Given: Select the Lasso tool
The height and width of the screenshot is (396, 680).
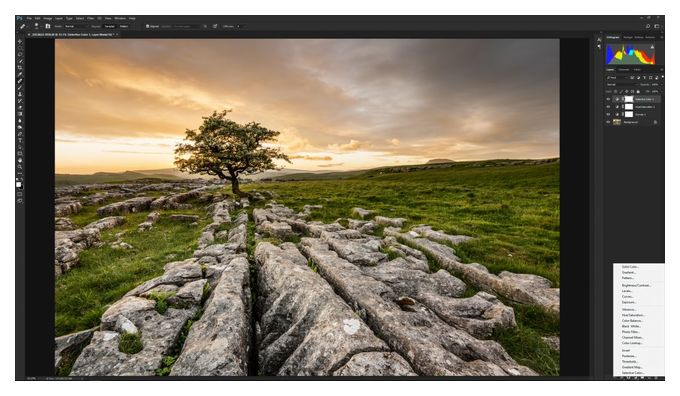Looking at the screenshot, I should (20, 55).
